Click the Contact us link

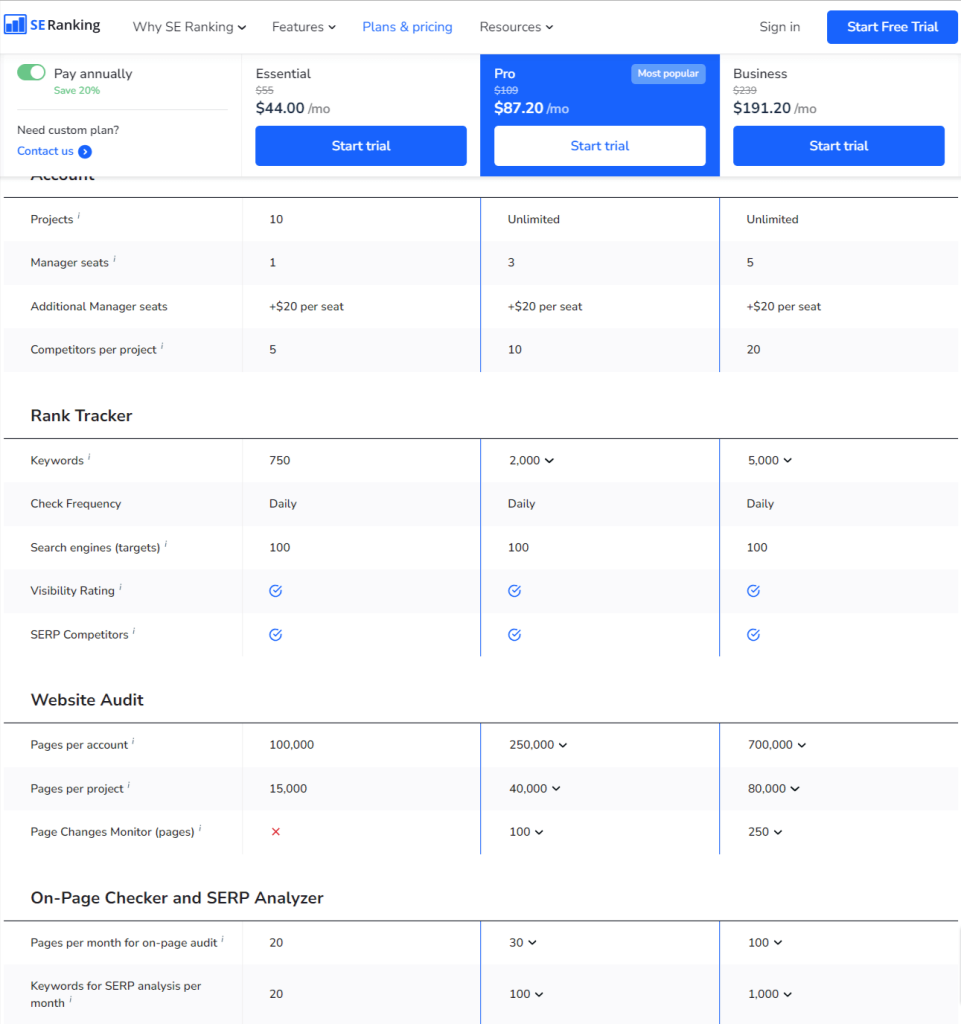coord(45,151)
